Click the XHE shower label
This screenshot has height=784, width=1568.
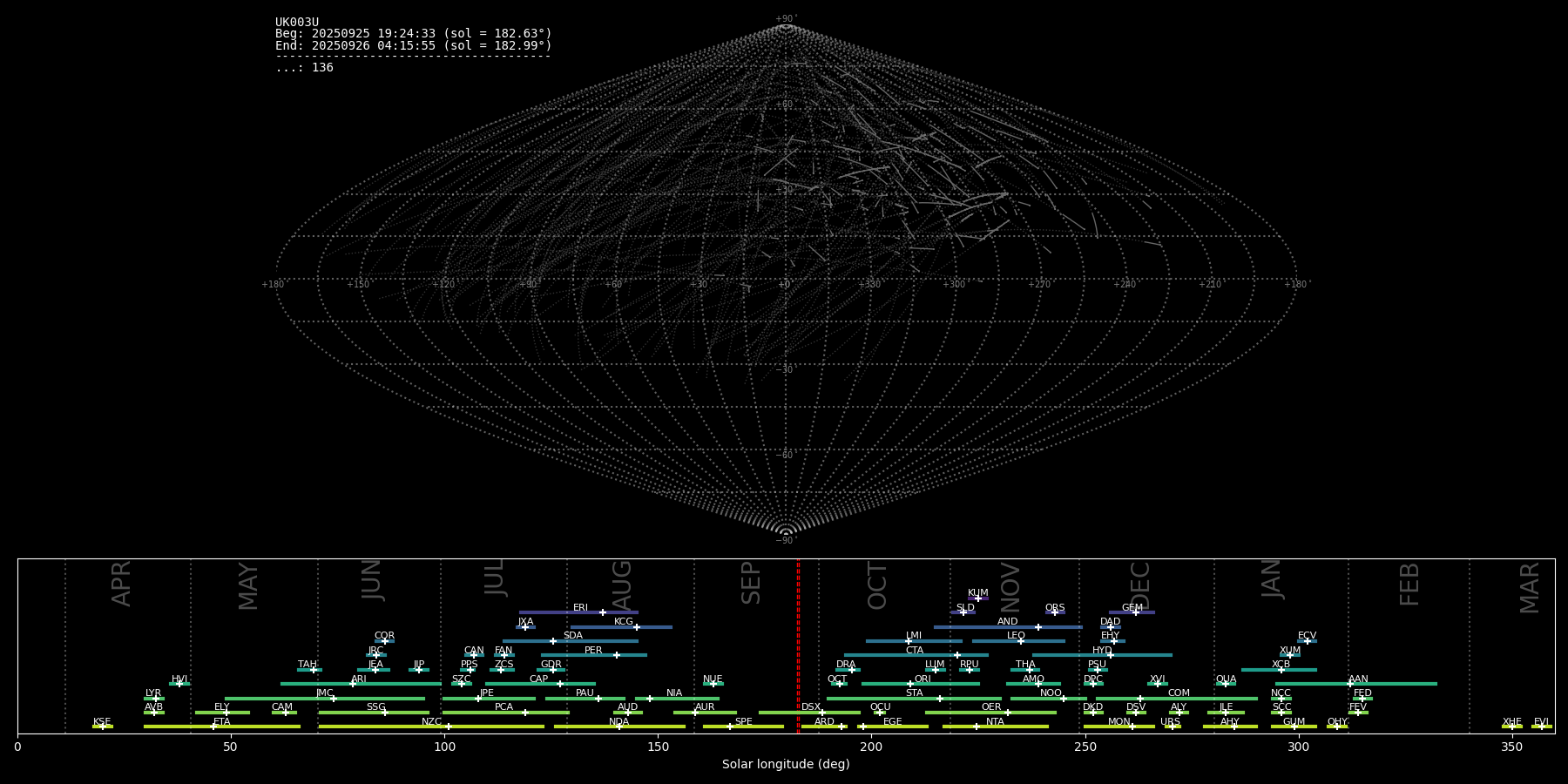1511,722
